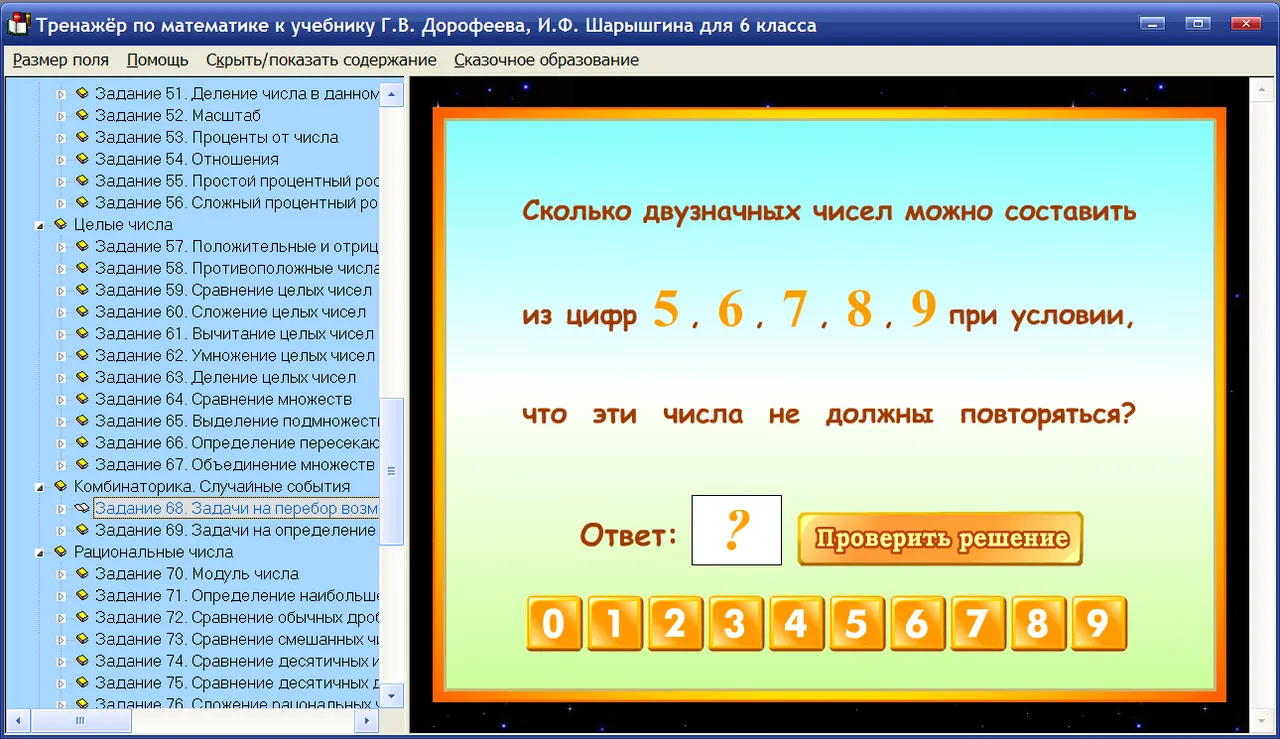Click the book icon beside Целые числа
Screen dimensions: 1280x739
(x=61, y=224)
